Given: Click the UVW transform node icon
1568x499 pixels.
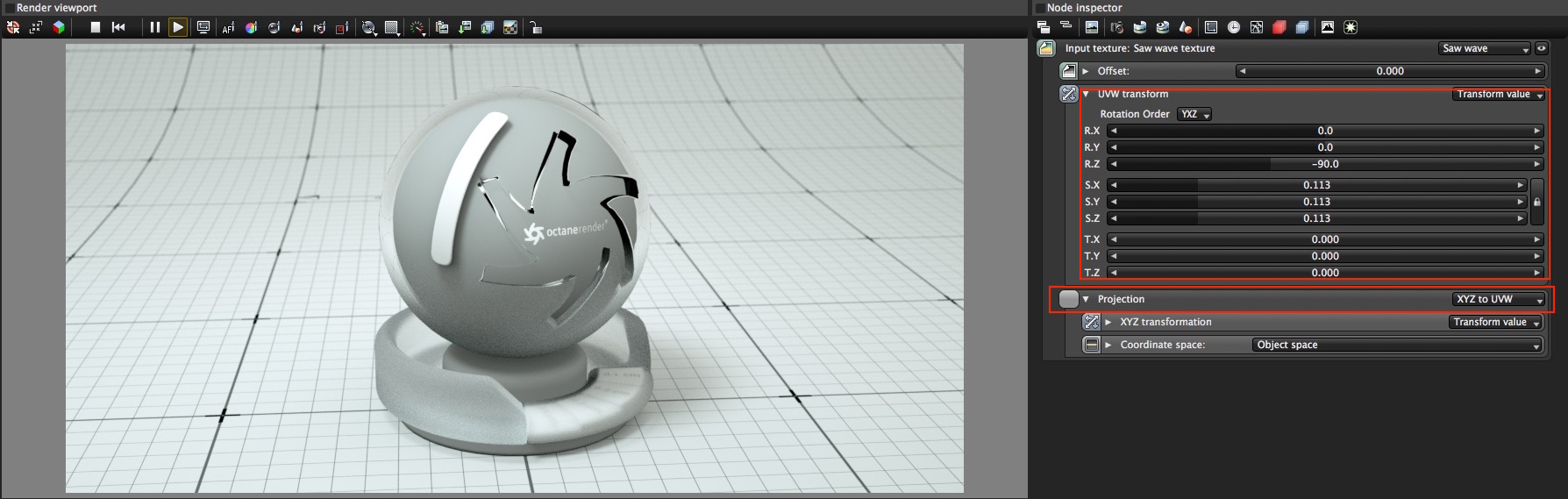Looking at the screenshot, I should point(1068,94).
